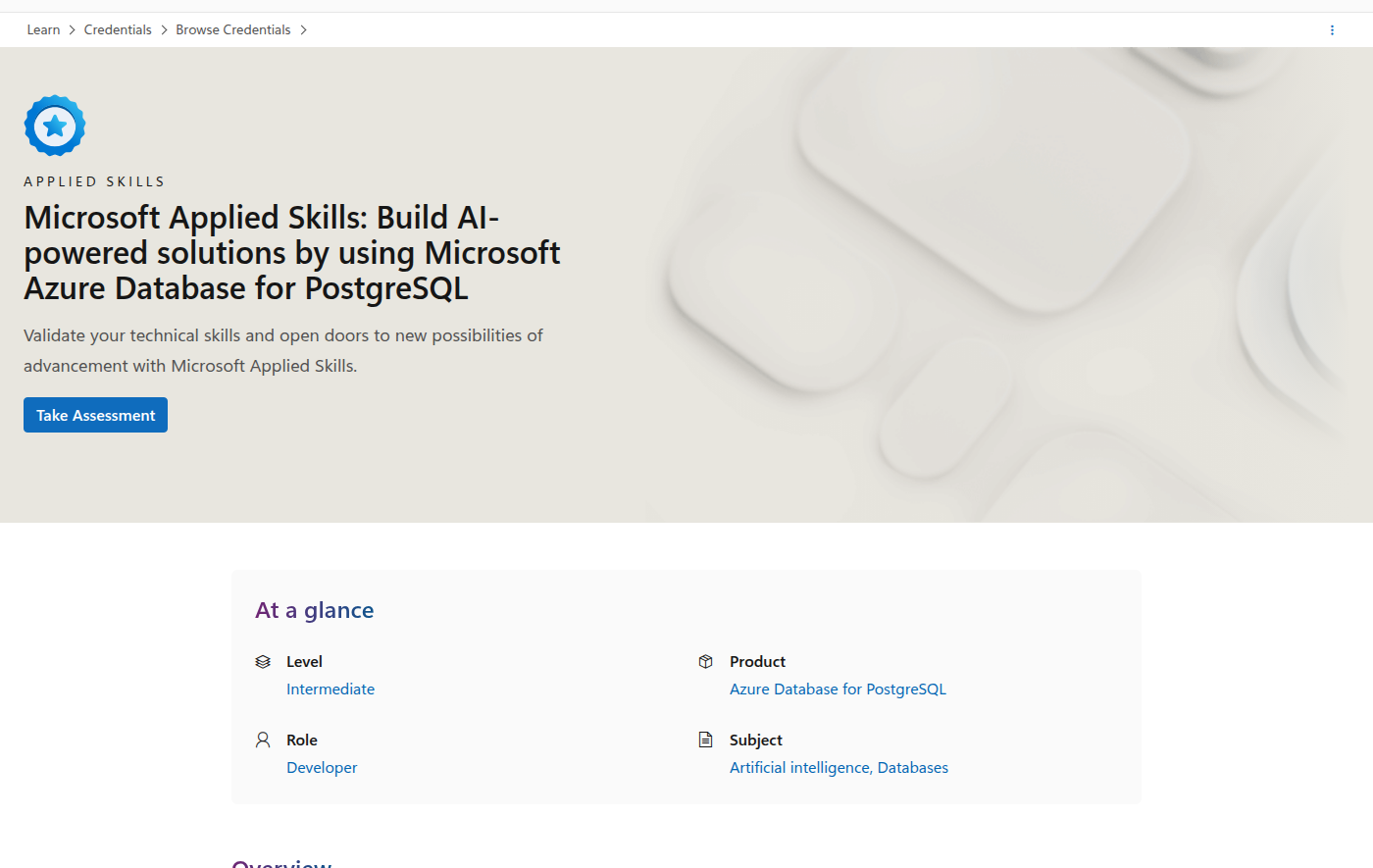This screenshot has height=868, width=1373.
Task: Open the Intermediate level link
Action: coord(331,689)
